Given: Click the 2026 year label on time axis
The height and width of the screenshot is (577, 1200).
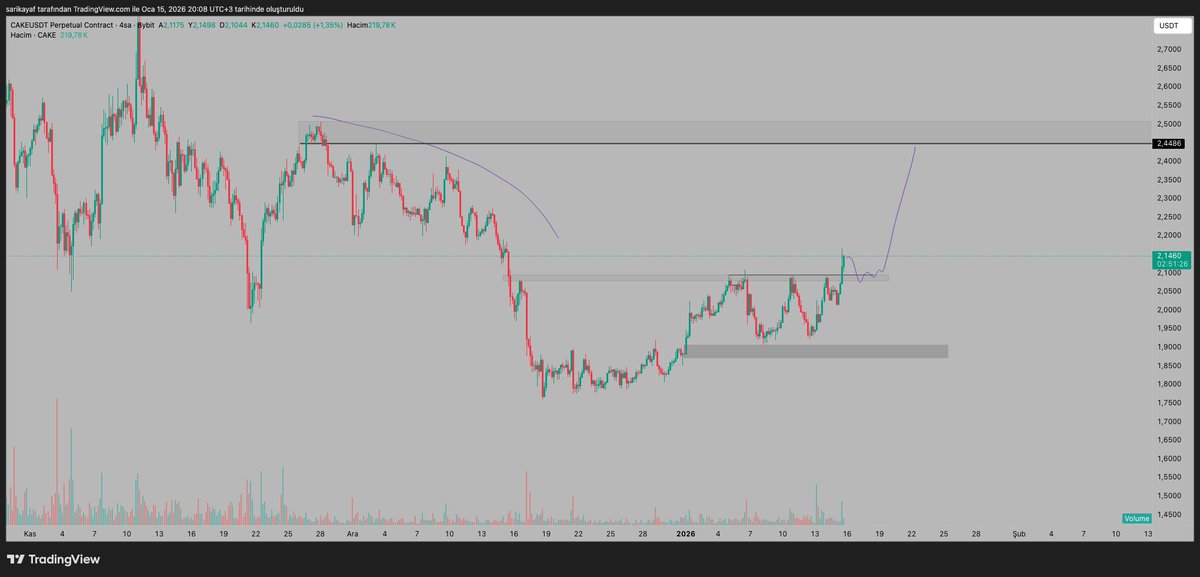Looking at the screenshot, I should pyautogui.click(x=685, y=535).
